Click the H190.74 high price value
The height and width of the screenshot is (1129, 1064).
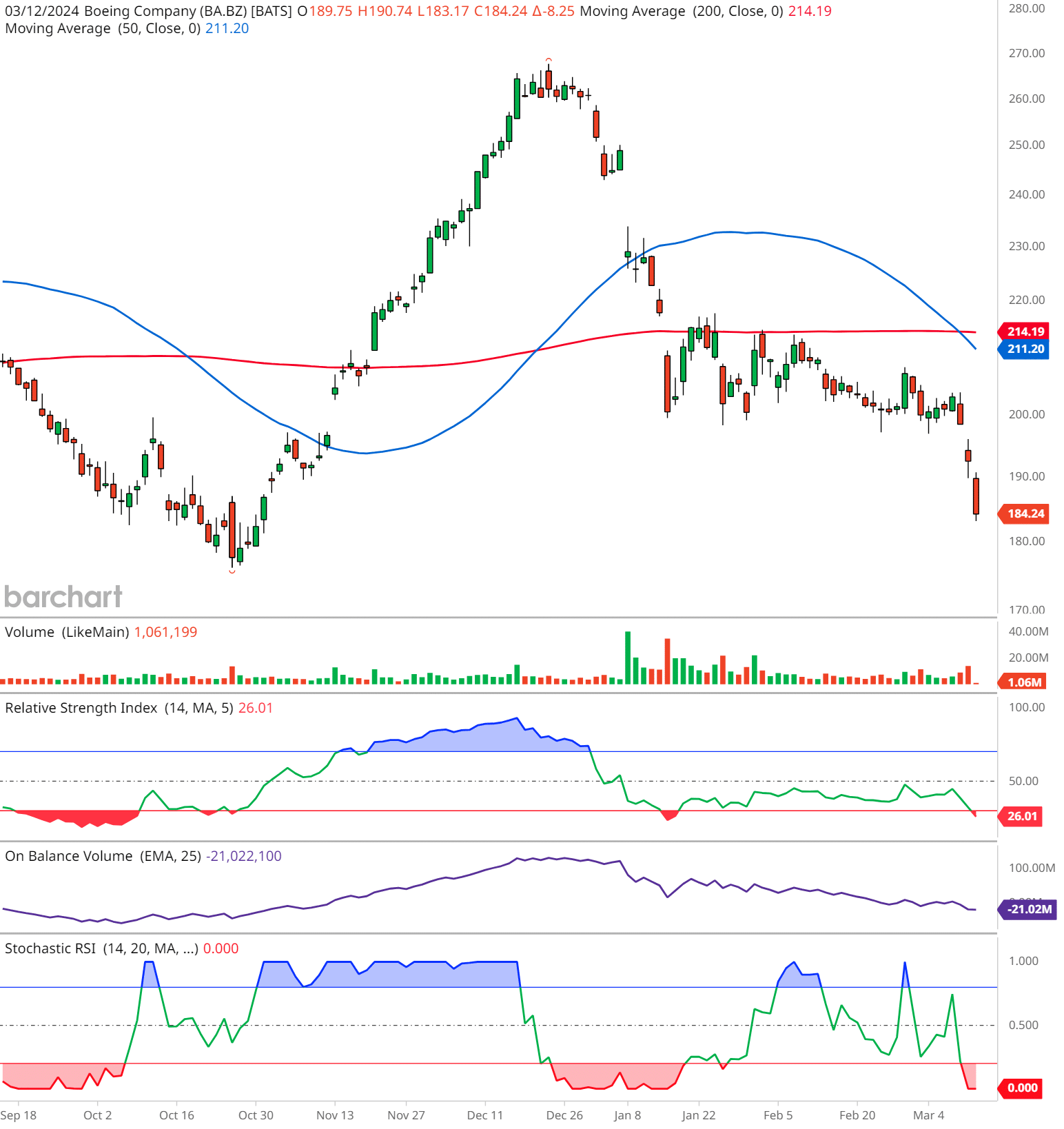point(385,11)
